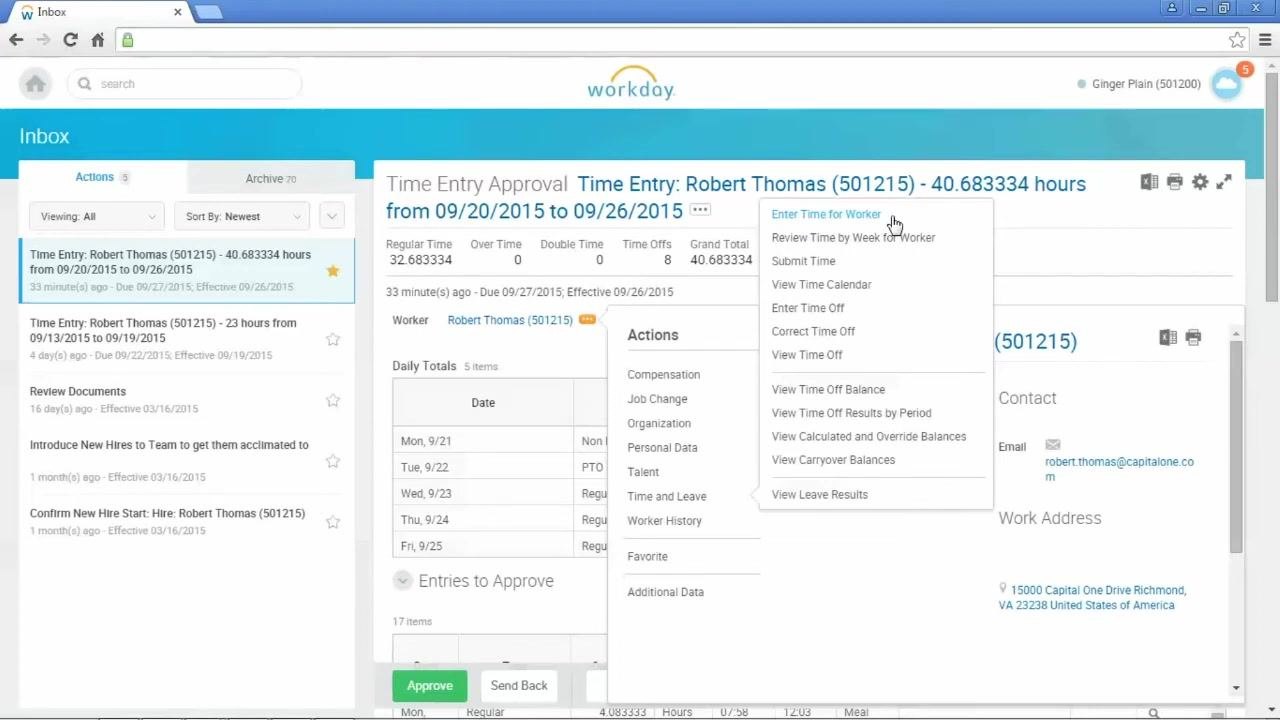
Task: Open the 15000 Capital One Drive address link
Action: (x=1092, y=598)
